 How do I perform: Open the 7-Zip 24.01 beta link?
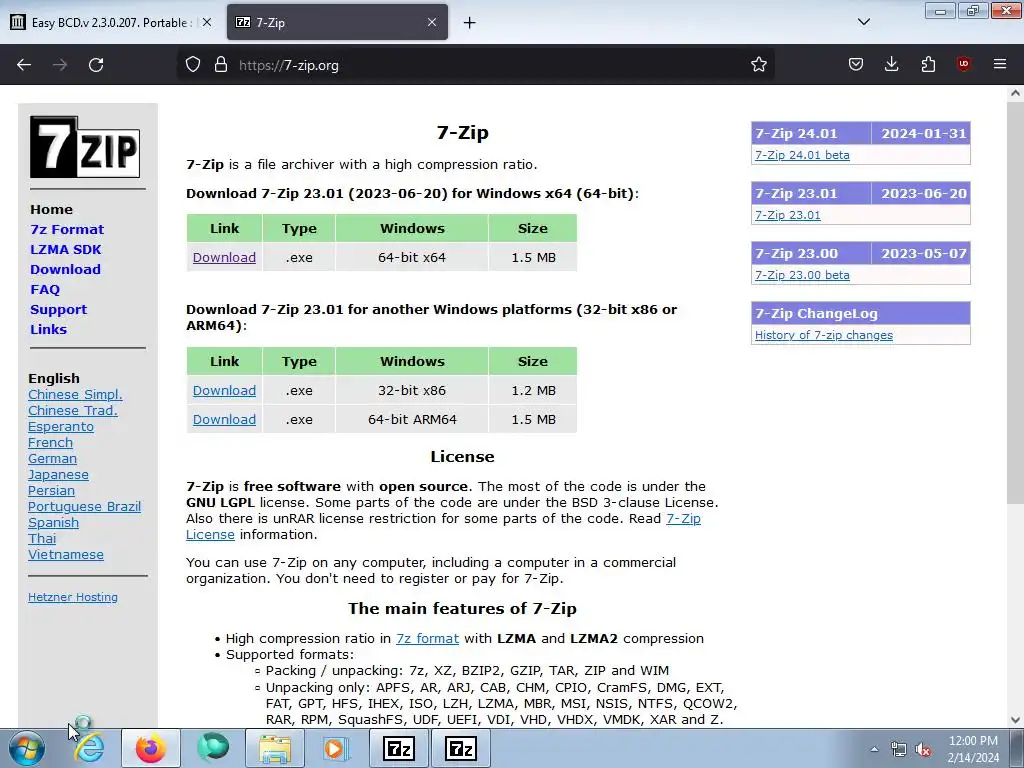pyautogui.click(x=802, y=155)
